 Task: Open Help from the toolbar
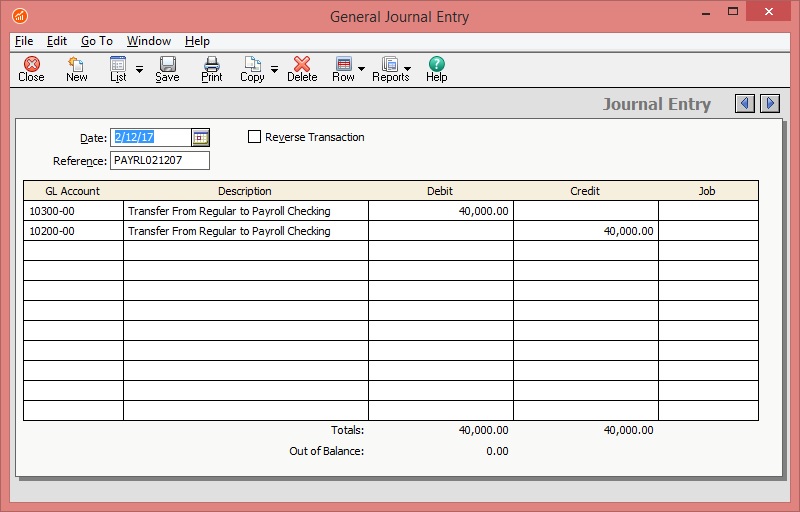(x=436, y=69)
